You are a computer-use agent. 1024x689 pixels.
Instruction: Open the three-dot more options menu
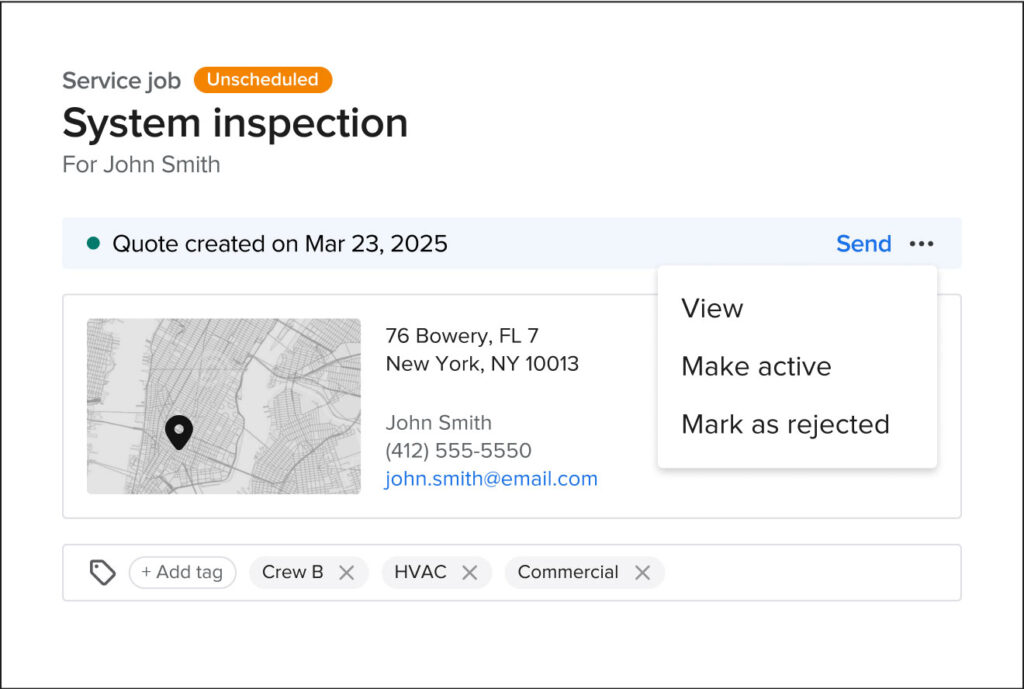pyautogui.click(x=921, y=243)
